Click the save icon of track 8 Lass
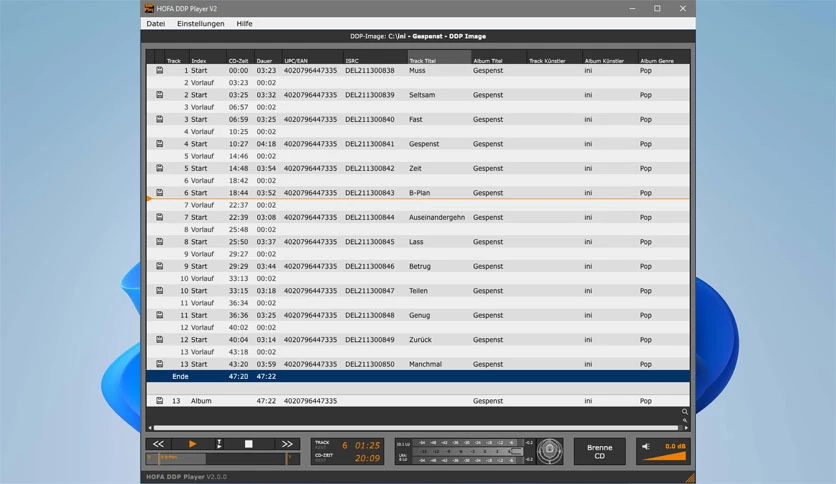836x484 pixels. tap(159, 242)
